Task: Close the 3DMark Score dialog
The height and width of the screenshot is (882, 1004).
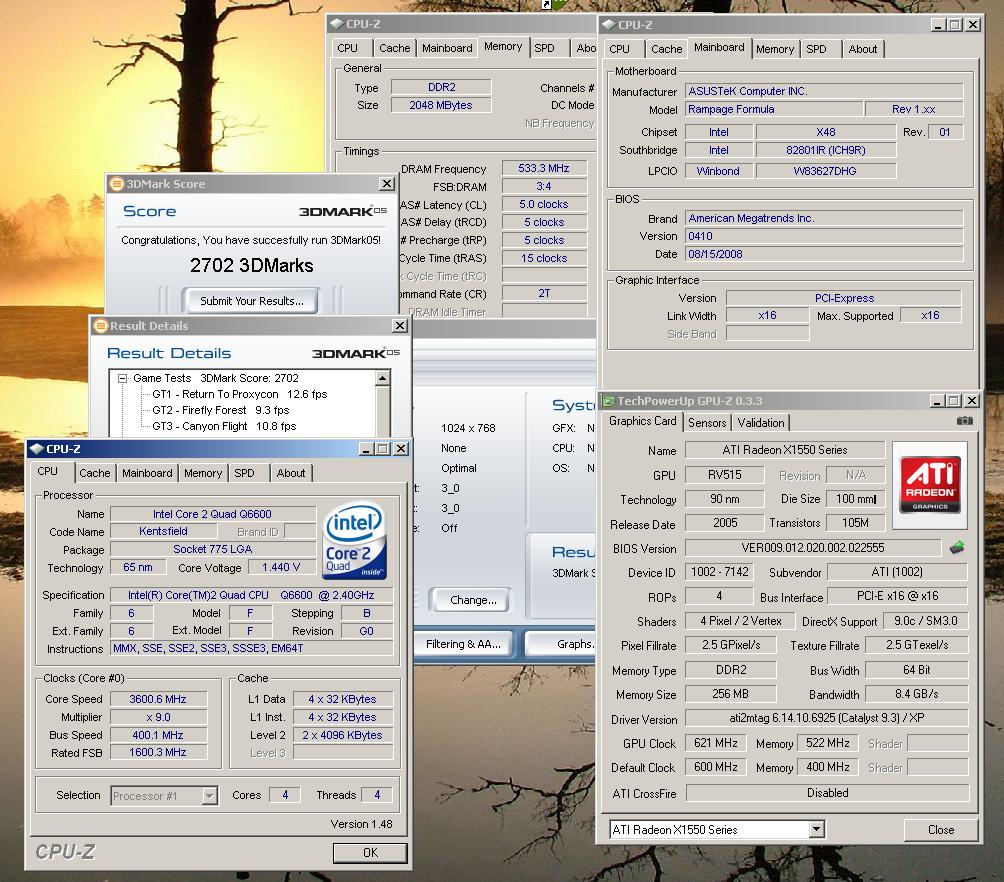Action: click(387, 184)
